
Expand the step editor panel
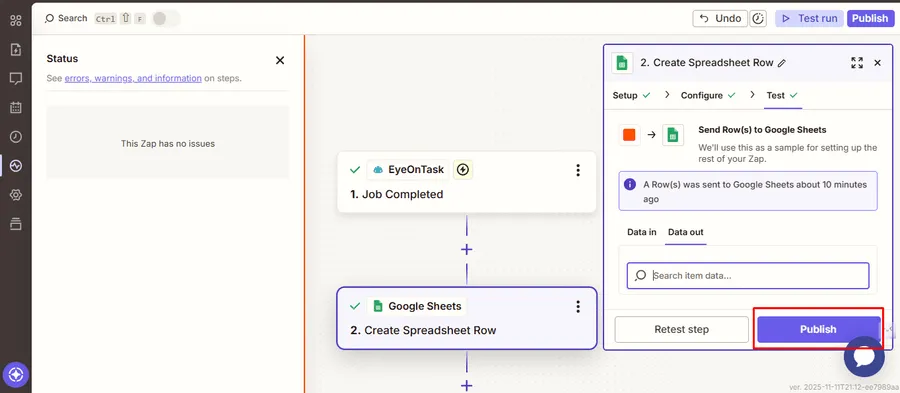click(857, 63)
